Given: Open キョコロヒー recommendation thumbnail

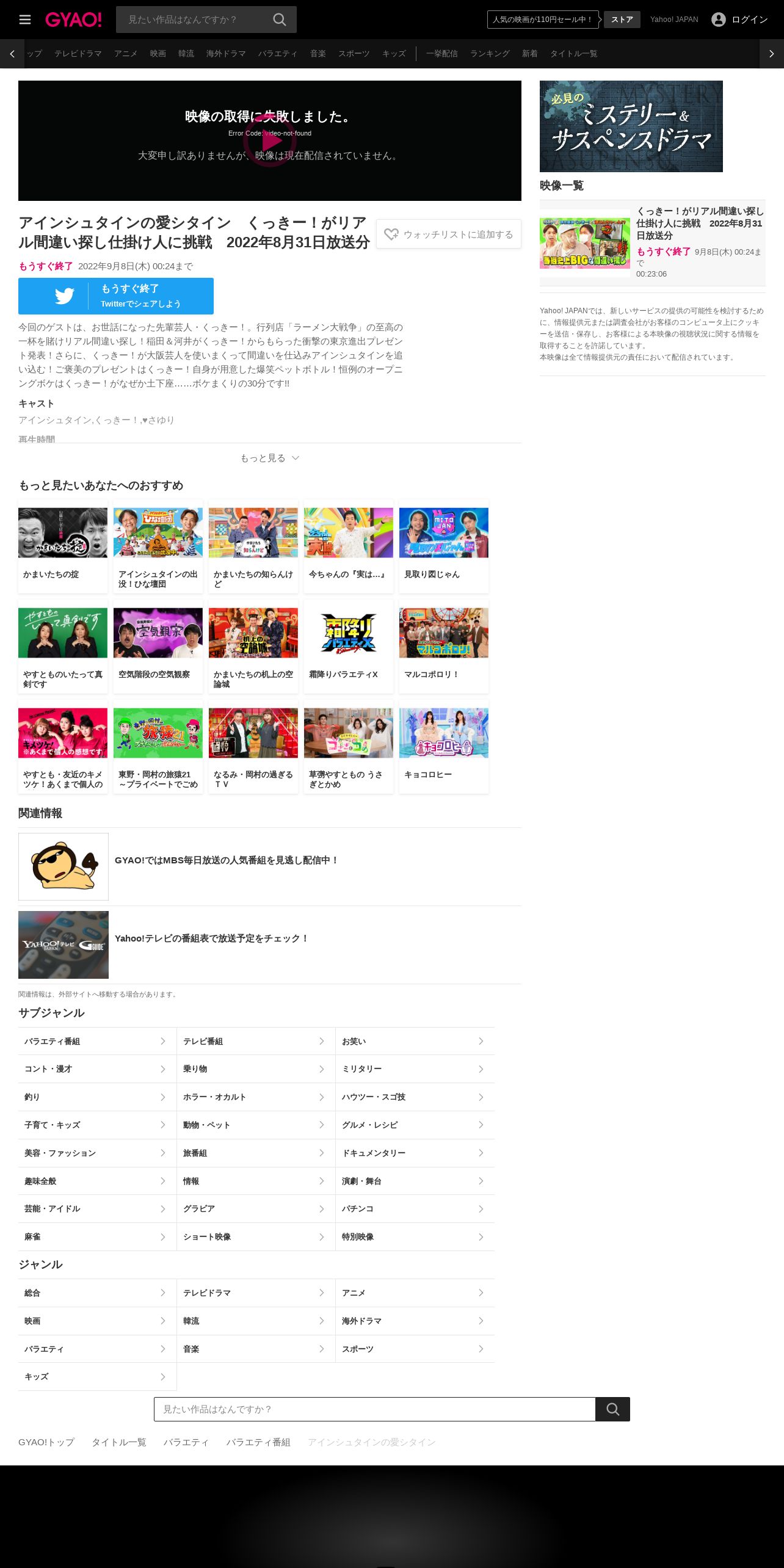Looking at the screenshot, I should point(444,733).
